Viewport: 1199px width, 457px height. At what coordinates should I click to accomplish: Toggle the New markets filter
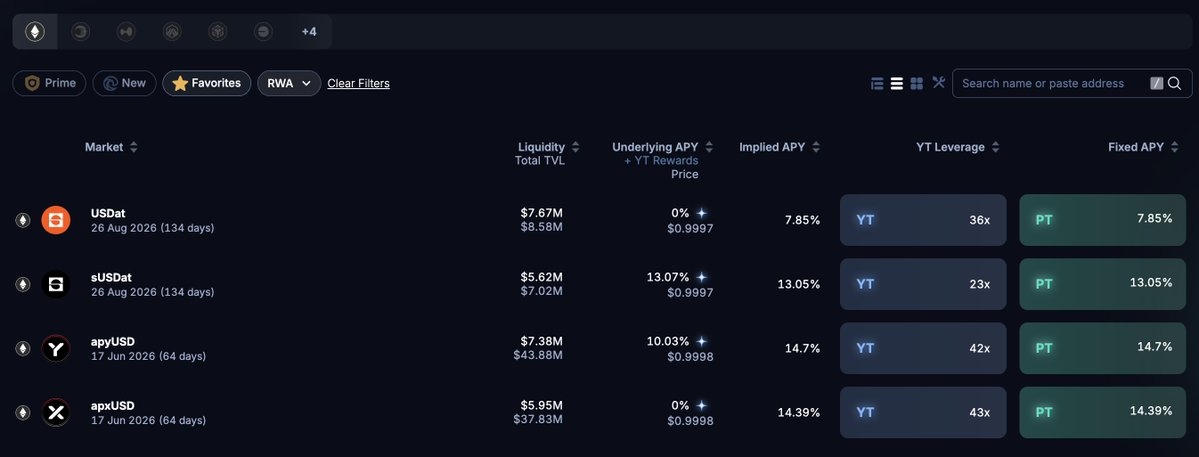point(124,83)
